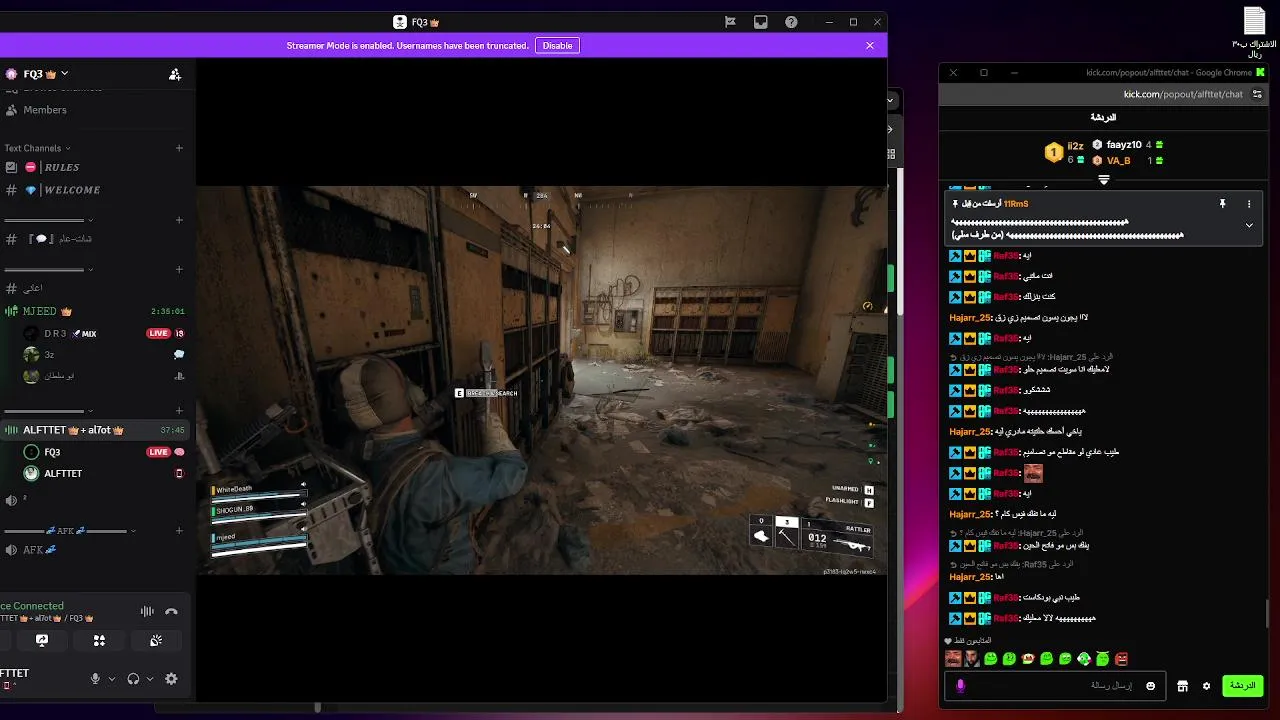The height and width of the screenshot is (720, 1280).
Task: Open 11RmS profile in pinned message
Action: tap(1016, 204)
